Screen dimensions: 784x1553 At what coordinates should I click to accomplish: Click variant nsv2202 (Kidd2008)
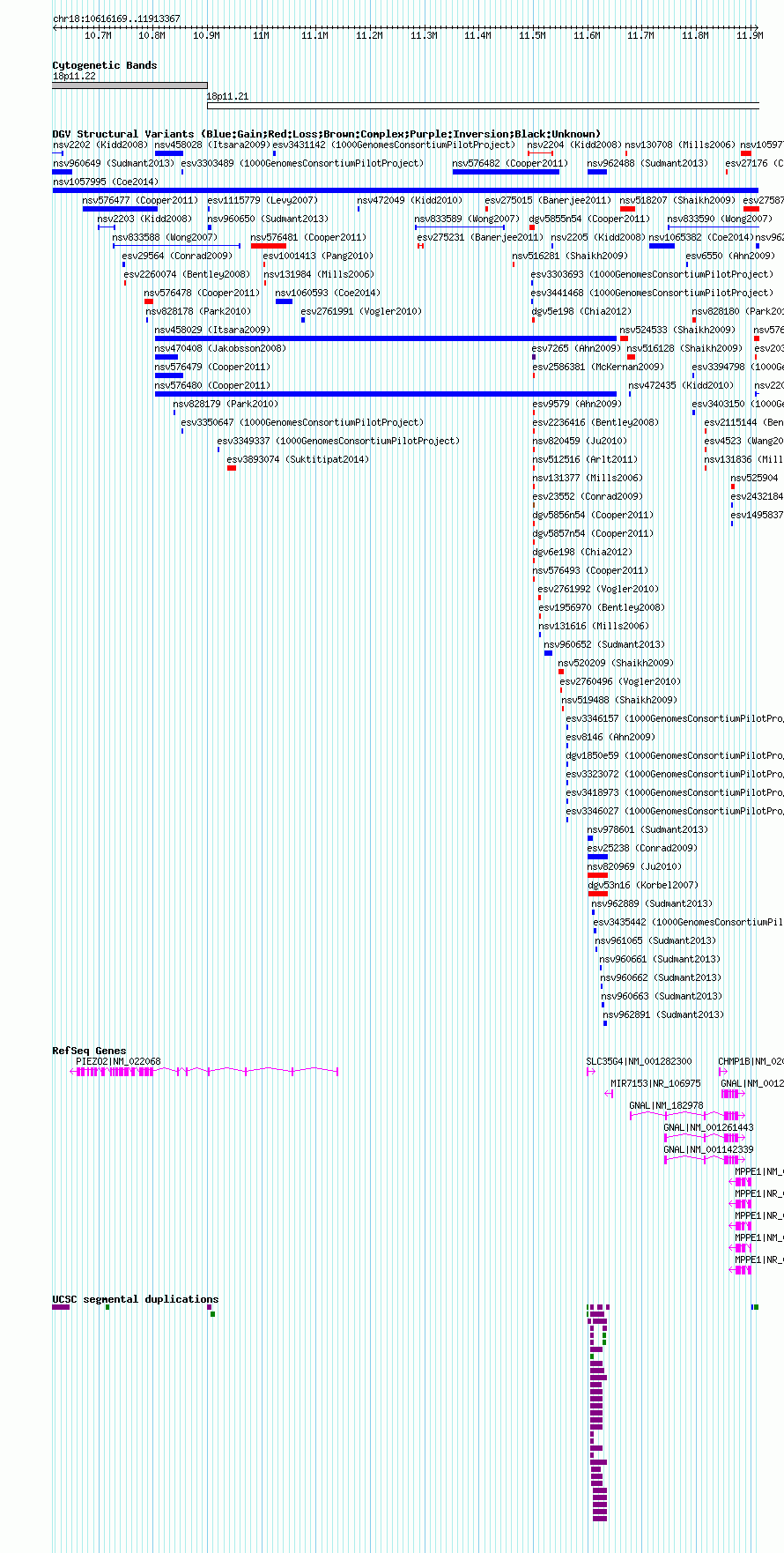(x=100, y=145)
